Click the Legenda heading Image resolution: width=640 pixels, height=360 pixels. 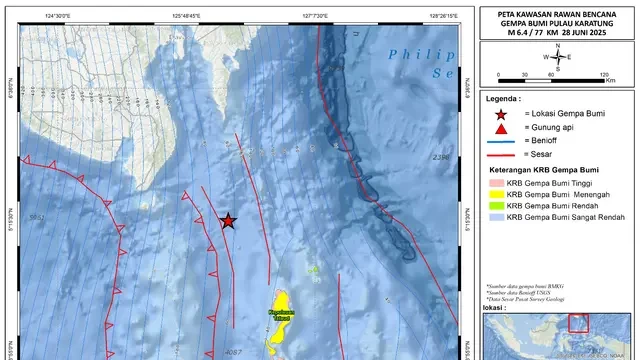[503, 99]
